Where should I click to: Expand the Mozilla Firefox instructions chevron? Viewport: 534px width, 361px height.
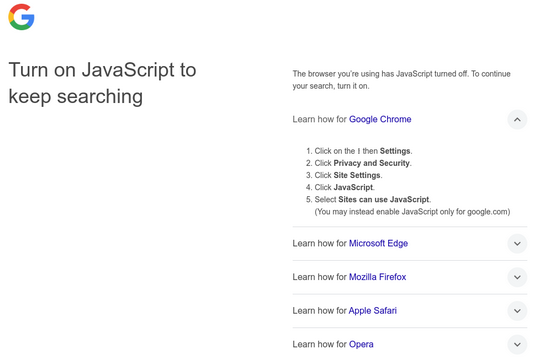tap(517, 277)
